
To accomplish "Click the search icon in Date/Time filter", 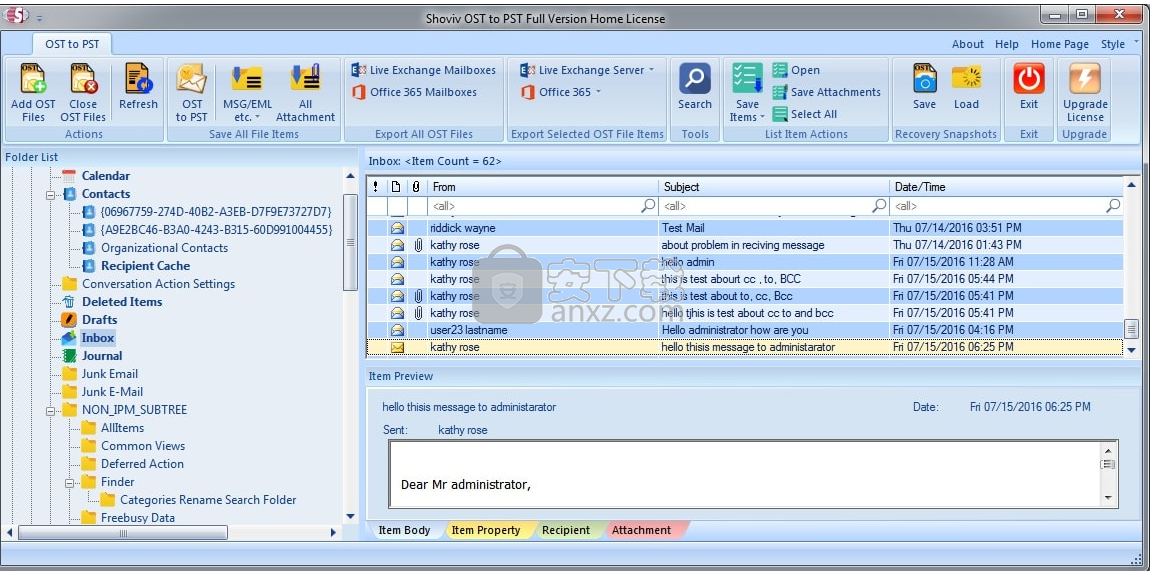I will [x=1113, y=206].
